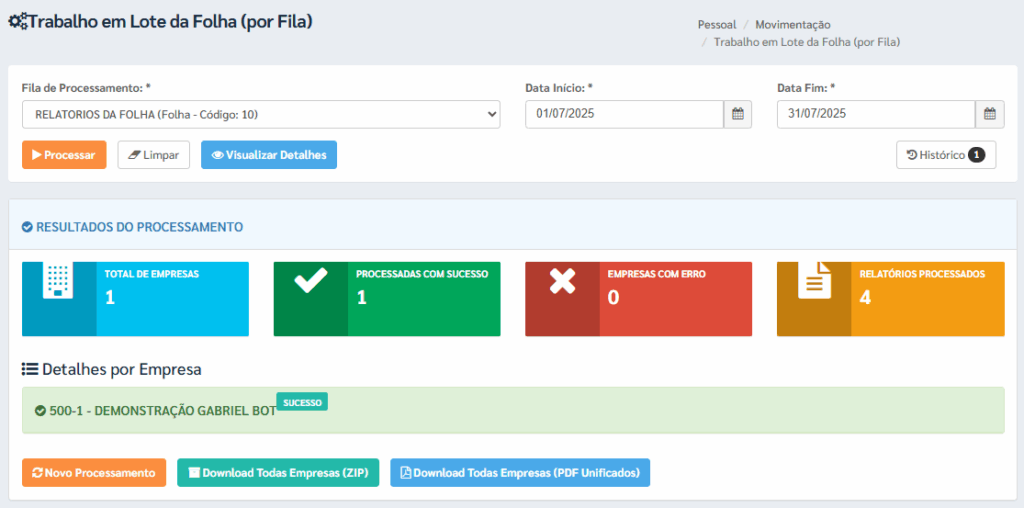This screenshot has height=508, width=1024.
Task: Click the Data Início date field
Action: 624,114
